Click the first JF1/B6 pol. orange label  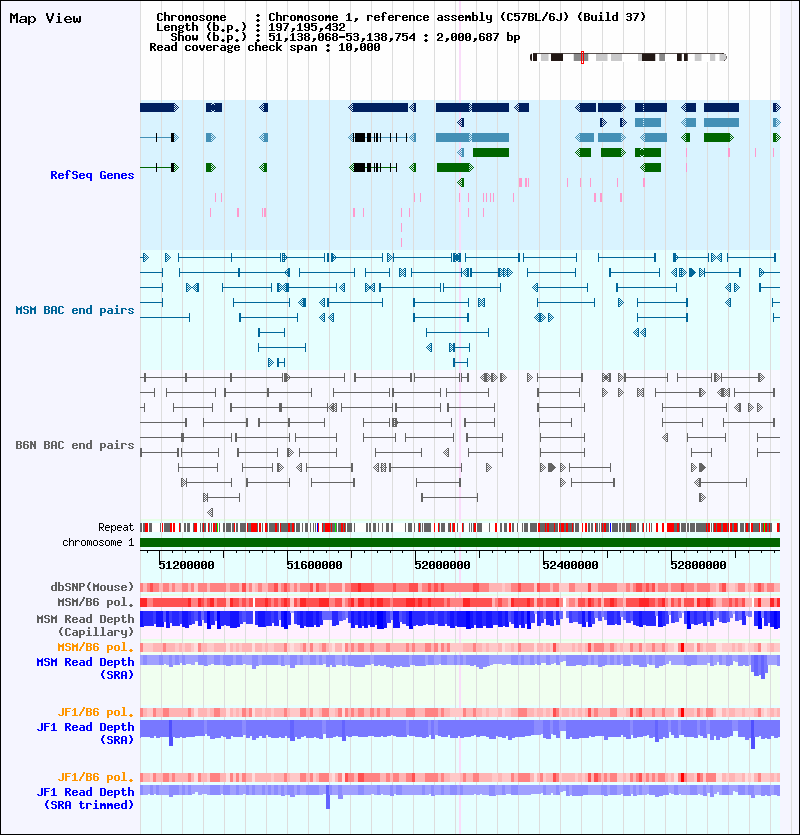[96, 712]
